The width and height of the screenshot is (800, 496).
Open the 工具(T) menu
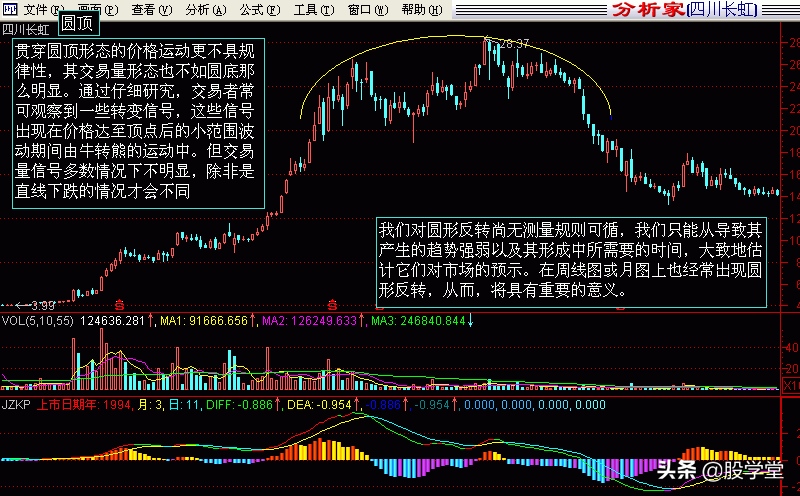coord(314,10)
